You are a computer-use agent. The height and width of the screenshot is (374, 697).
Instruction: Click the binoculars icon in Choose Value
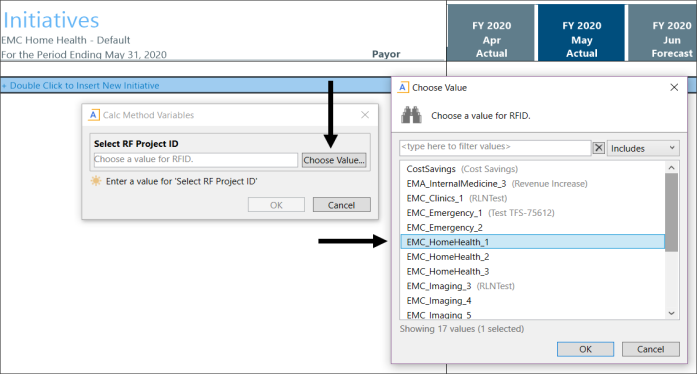point(411,115)
